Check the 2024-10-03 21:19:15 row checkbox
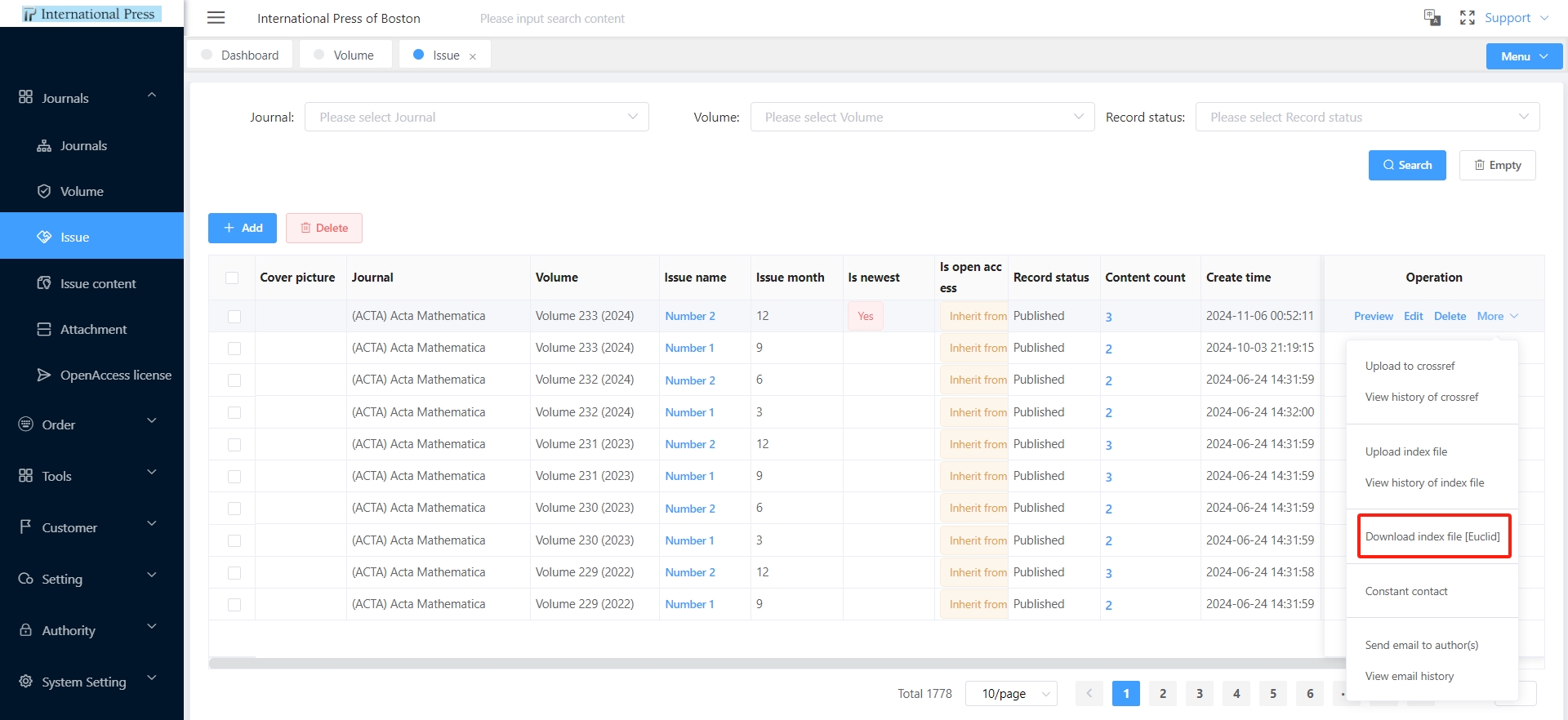The width and height of the screenshot is (1568, 720). (x=234, y=349)
